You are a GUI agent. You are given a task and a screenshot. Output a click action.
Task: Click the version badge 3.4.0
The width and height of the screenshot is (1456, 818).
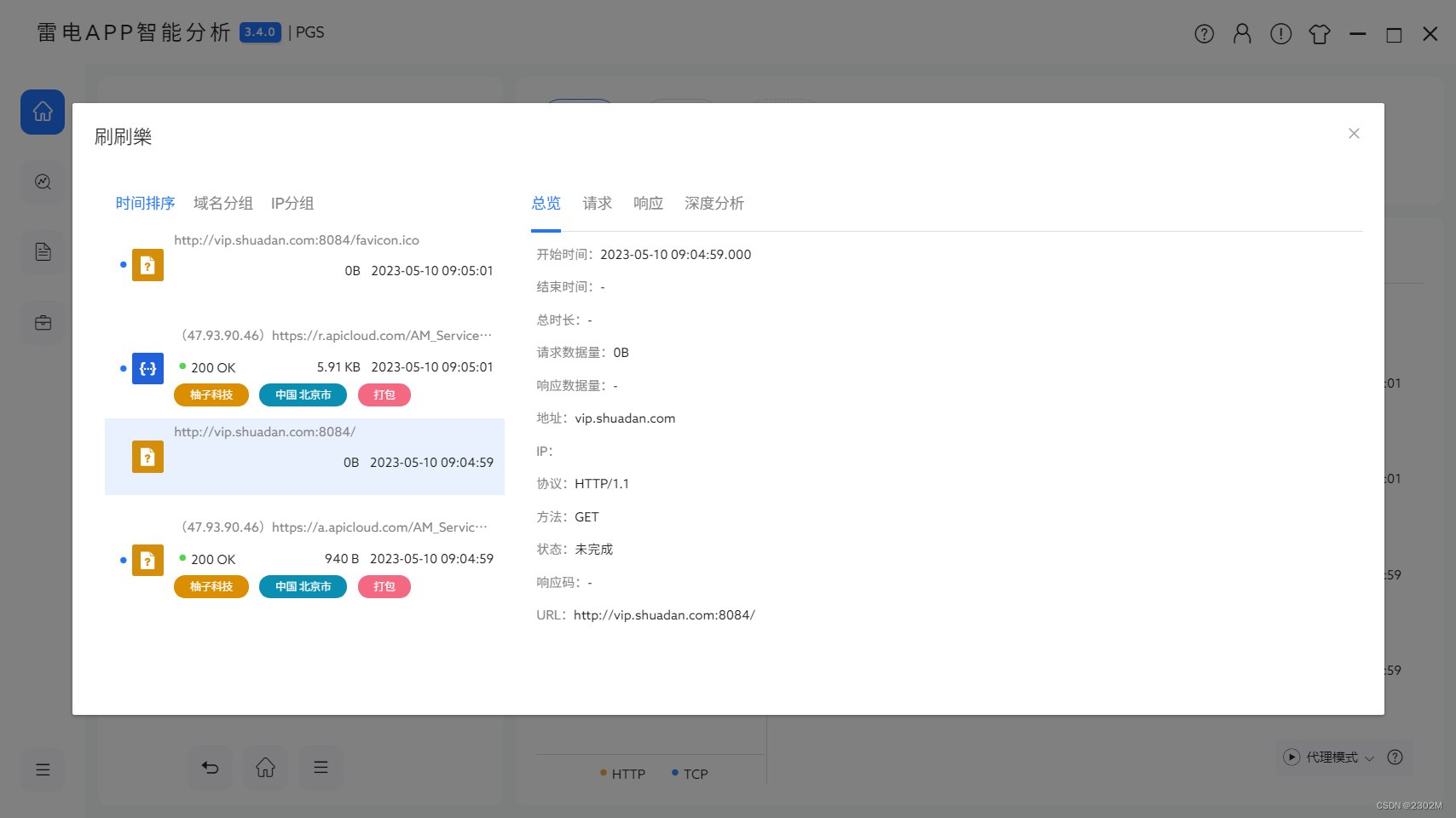260,32
